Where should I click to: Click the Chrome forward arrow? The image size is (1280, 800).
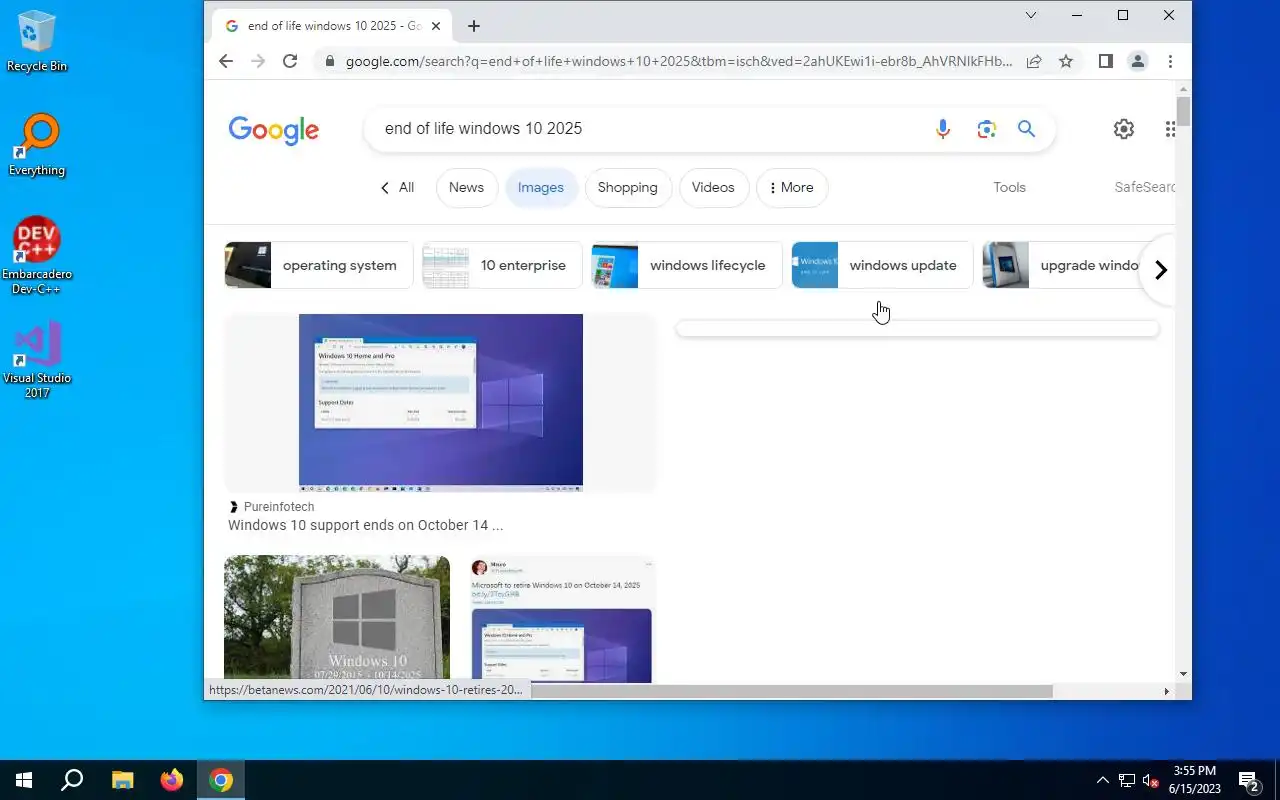pos(258,61)
